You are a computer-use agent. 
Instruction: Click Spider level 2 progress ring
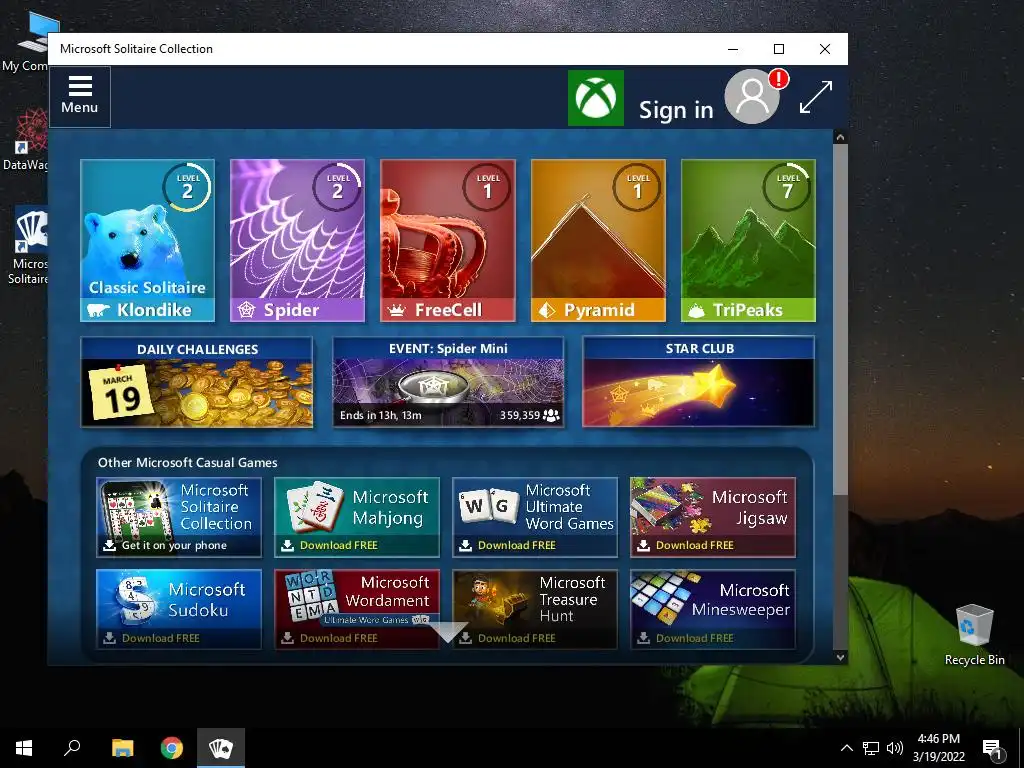(337, 187)
